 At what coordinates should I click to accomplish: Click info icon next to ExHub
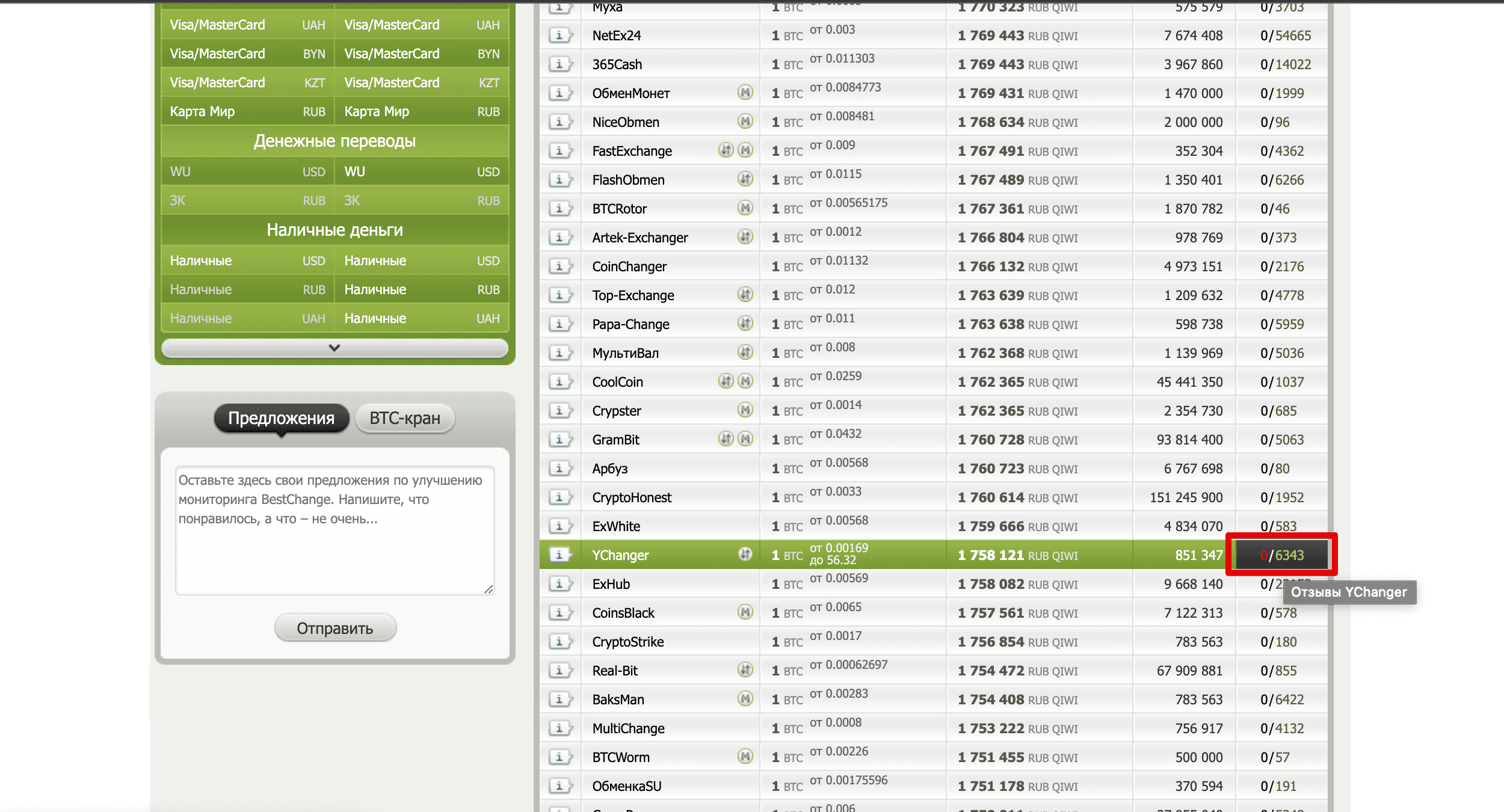click(x=560, y=584)
